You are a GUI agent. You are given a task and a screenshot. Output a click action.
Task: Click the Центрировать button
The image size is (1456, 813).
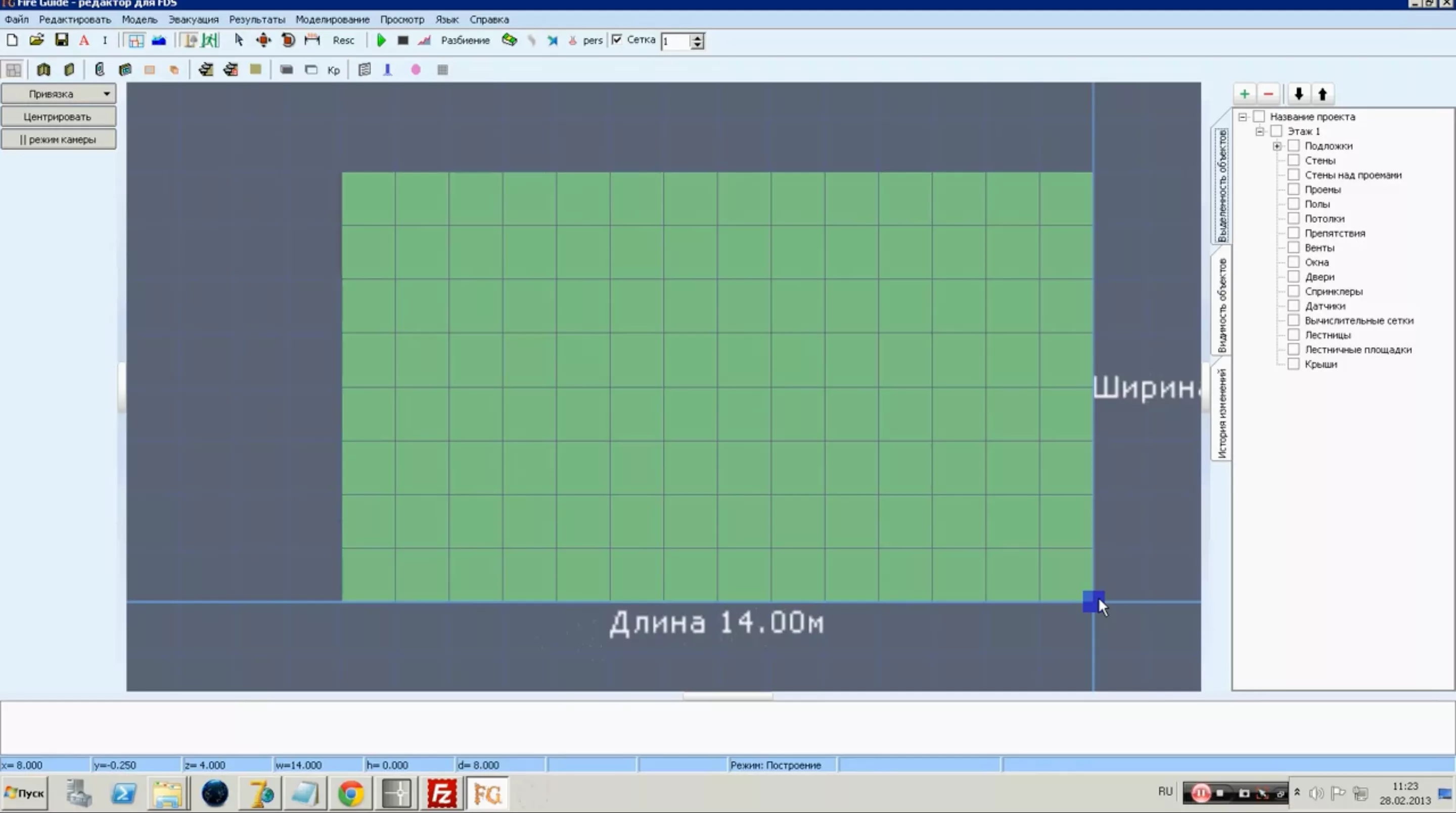58,117
